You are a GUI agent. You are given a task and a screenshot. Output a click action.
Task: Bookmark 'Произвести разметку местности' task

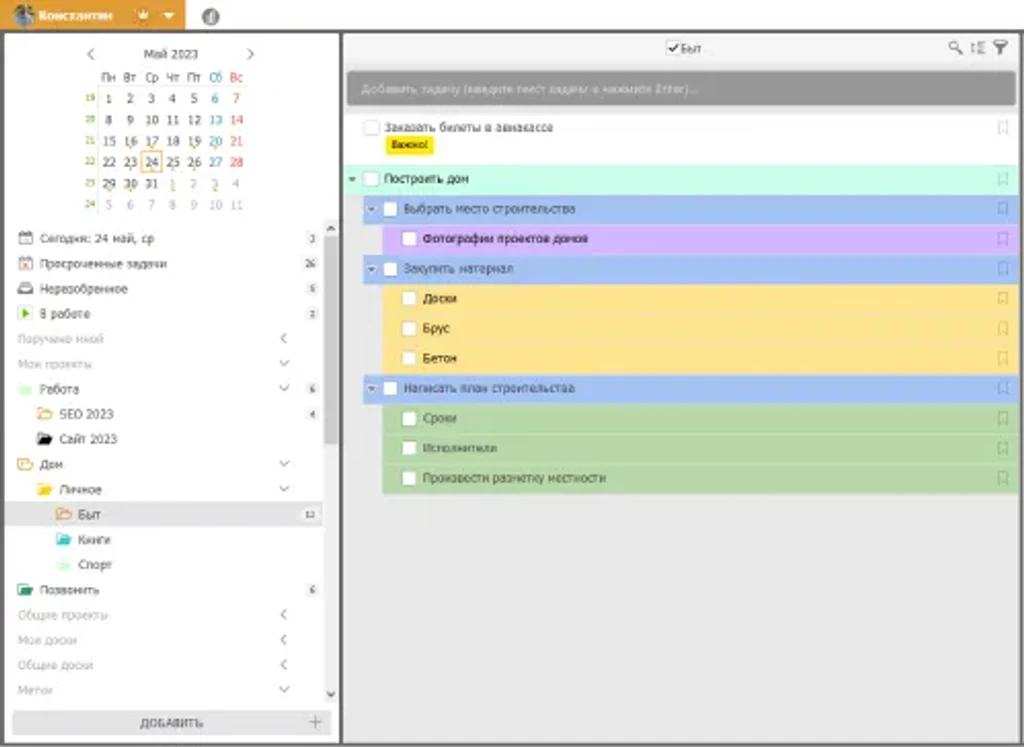pos(1003,478)
